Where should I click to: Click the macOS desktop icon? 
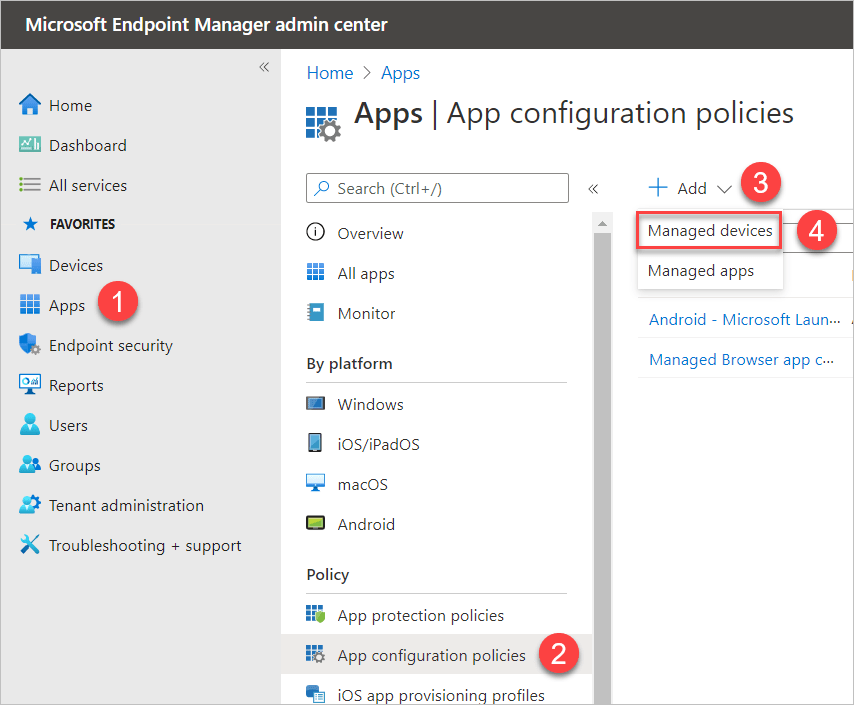point(315,483)
